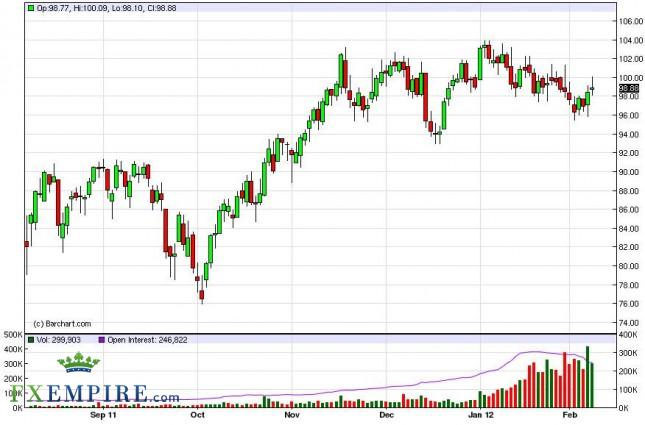Click the Jan 12 date axis label
The width and height of the screenshot is (645, 425).
pos(480,415)
